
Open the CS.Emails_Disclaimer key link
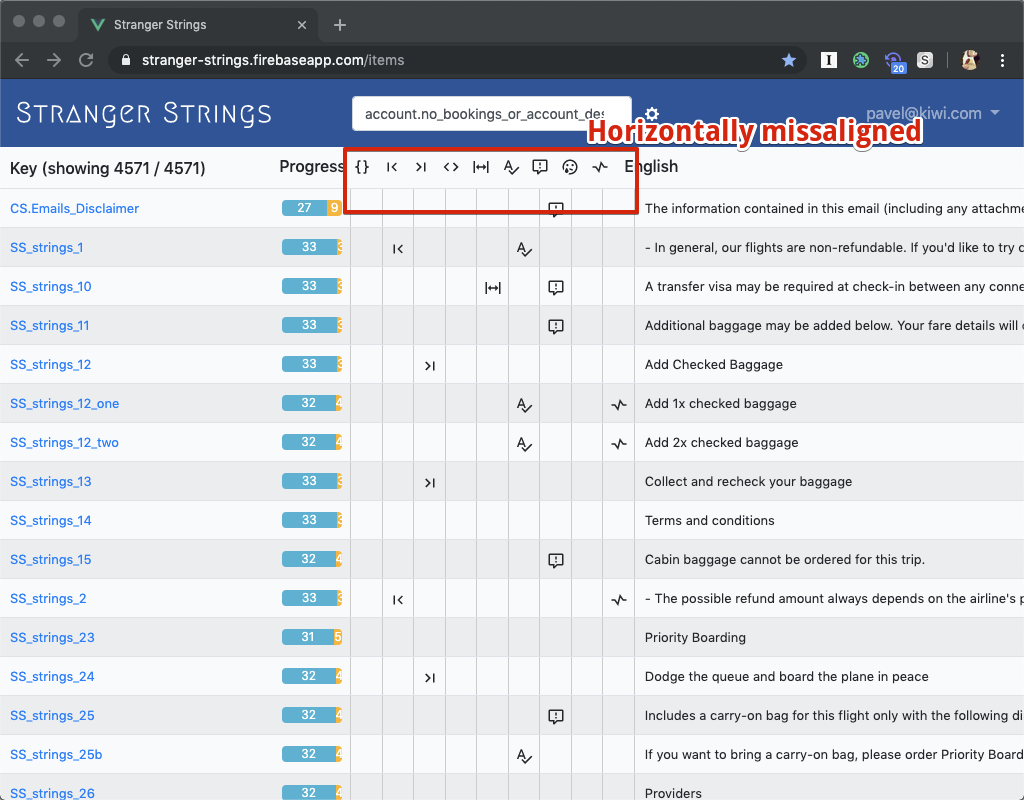coord(74,208)
